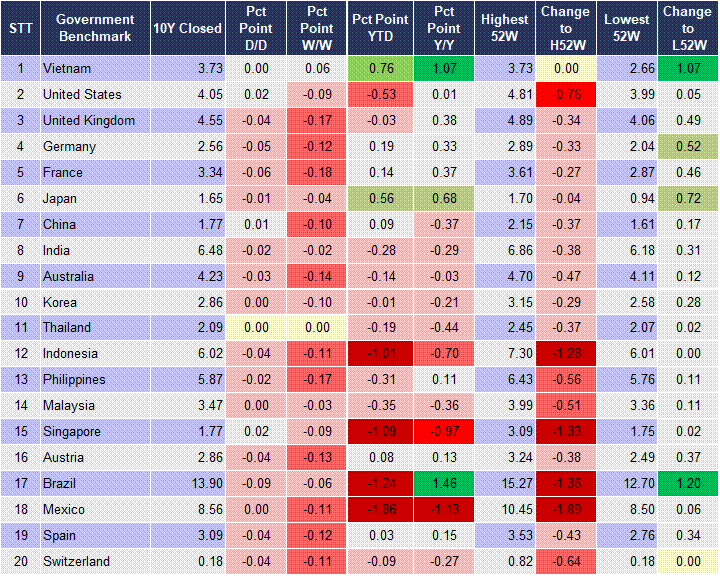Click row number 10 for Korea
This screenshot has height=576, width=720.
(x=20, y=302)
